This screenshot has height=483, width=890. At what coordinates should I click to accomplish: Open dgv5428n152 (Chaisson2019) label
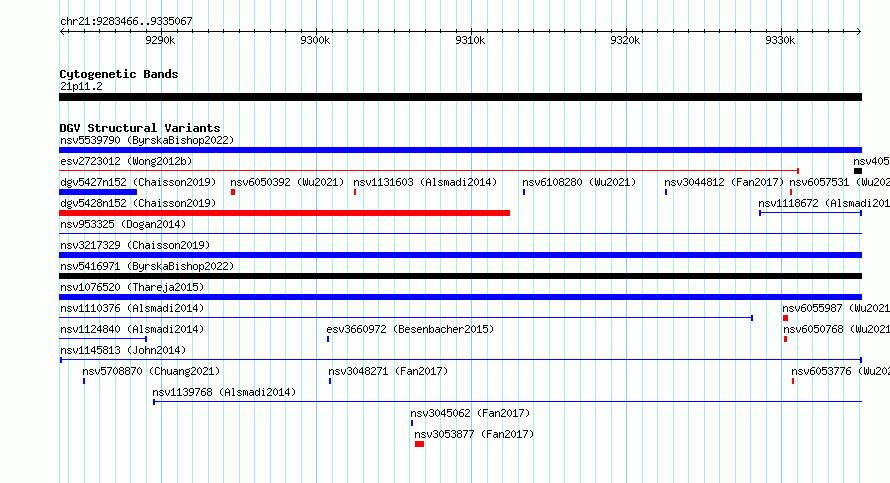pos(138,203)
